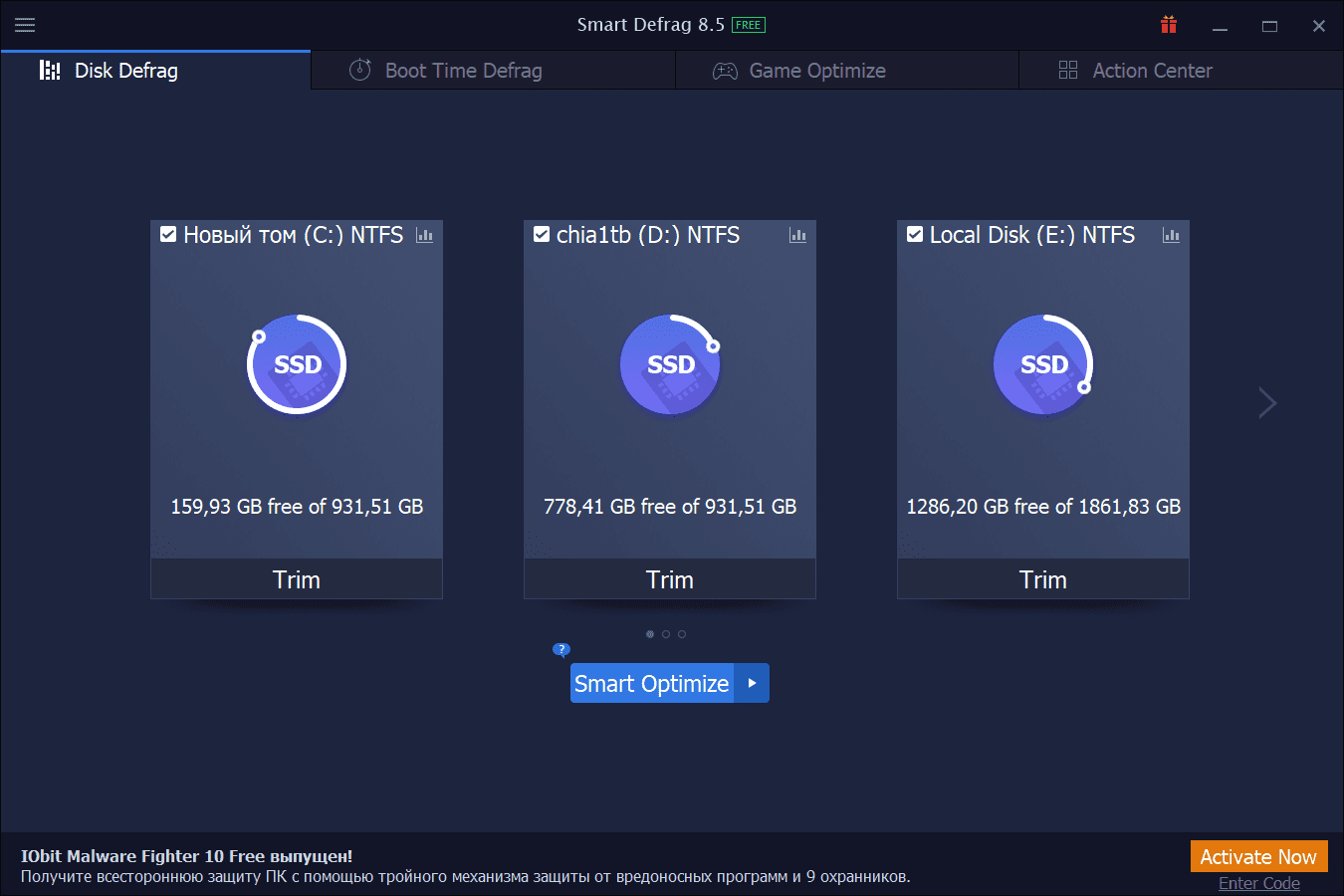This screenshot has width=1344, height=896.
Task: Select the 778,41 GB free of 931,51 GB text
Action: pyautogui.click(x=670, y=507)
